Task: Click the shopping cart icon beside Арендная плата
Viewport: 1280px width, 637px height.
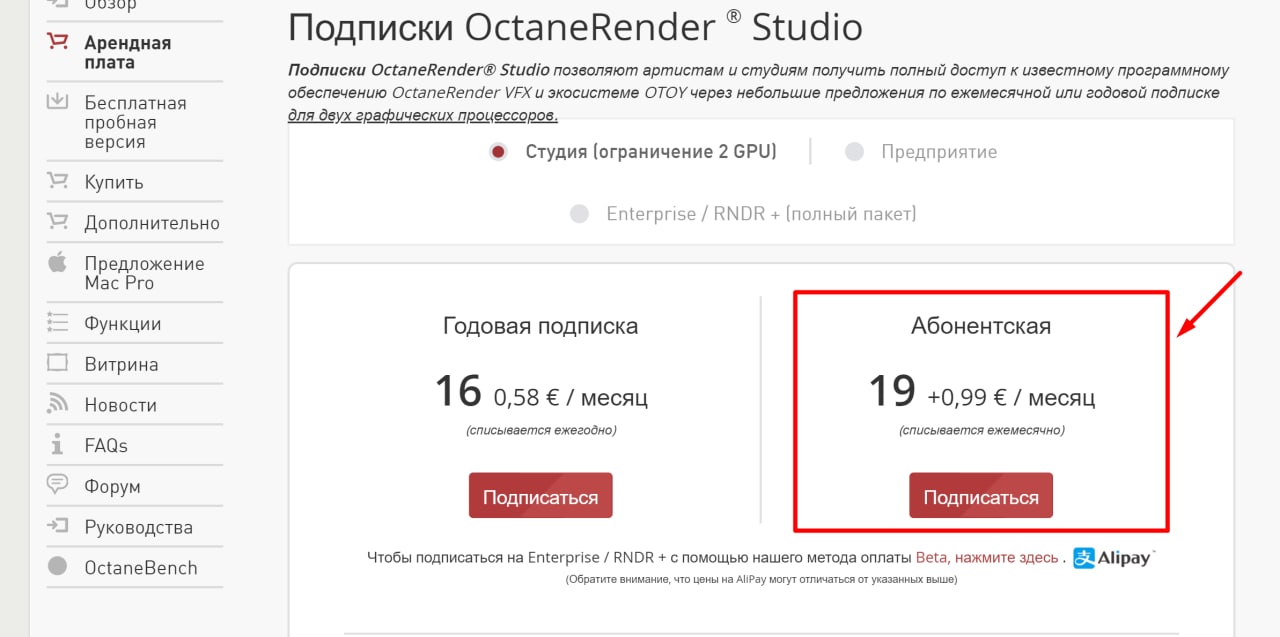Action: pyautogui.click(x=57, y=42)
